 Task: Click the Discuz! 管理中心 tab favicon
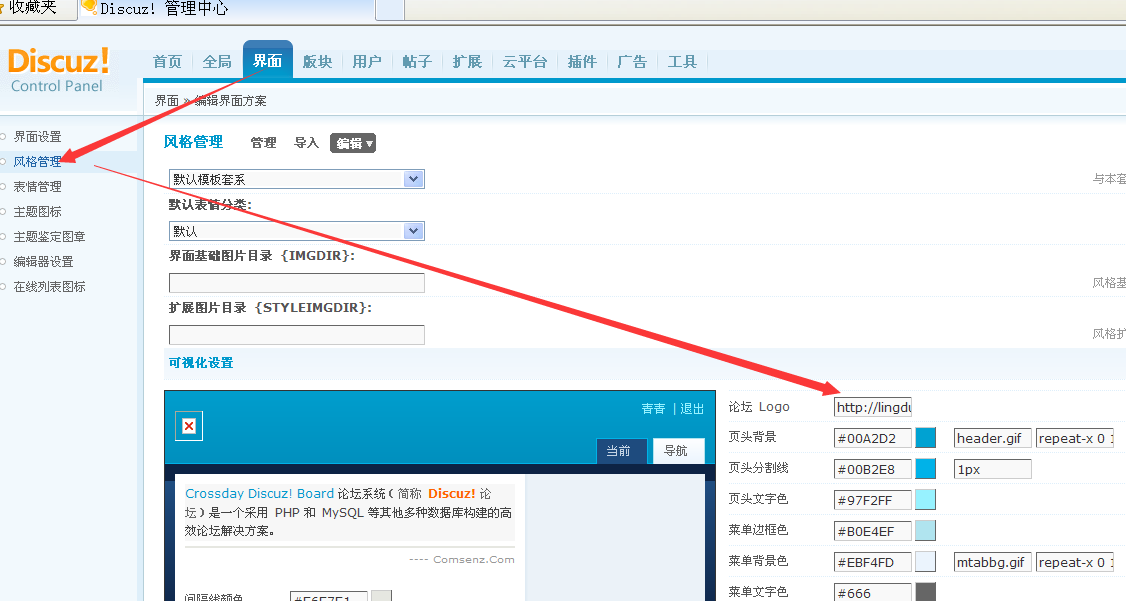89,7
